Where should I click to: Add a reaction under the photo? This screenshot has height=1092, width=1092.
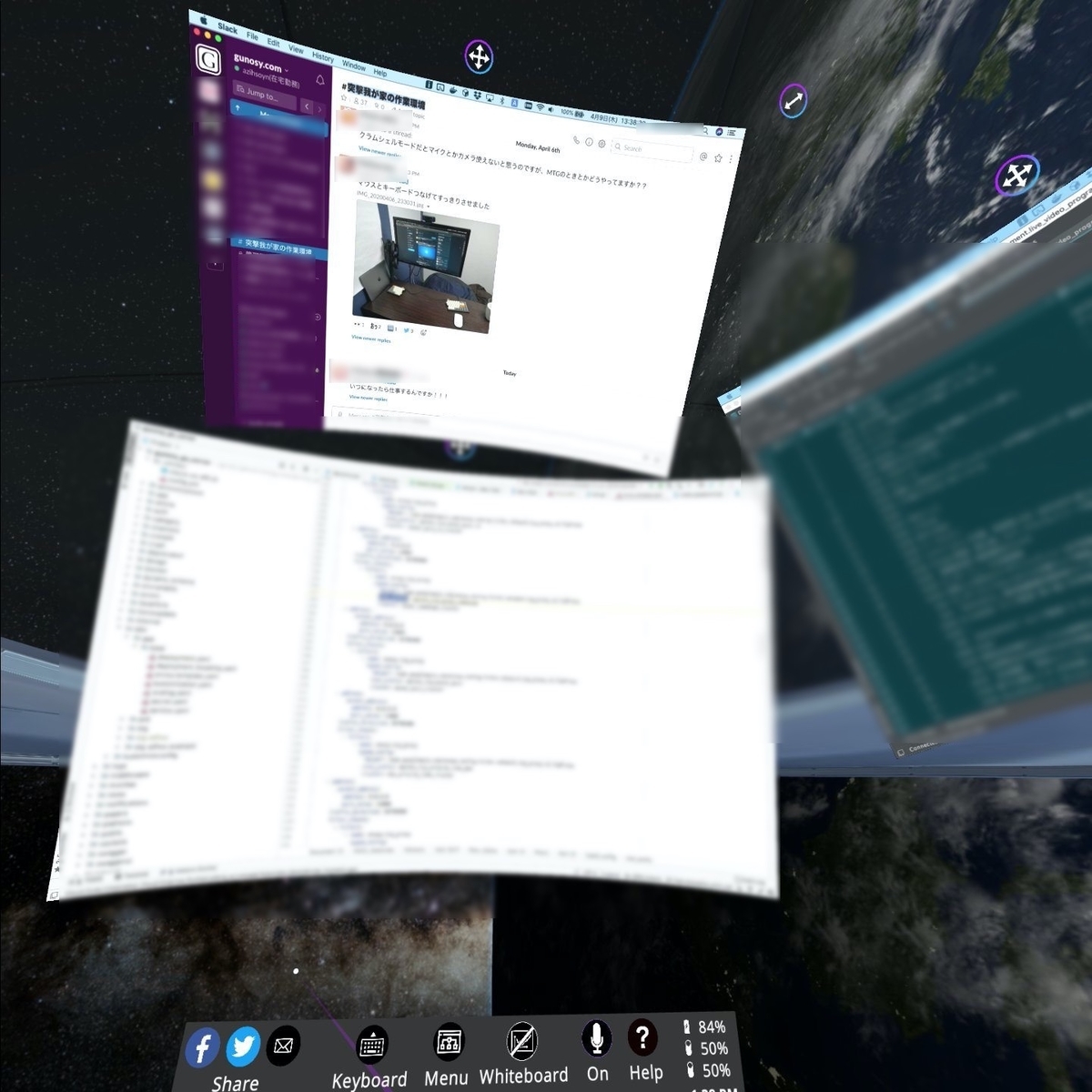click(x=423, y=332)
